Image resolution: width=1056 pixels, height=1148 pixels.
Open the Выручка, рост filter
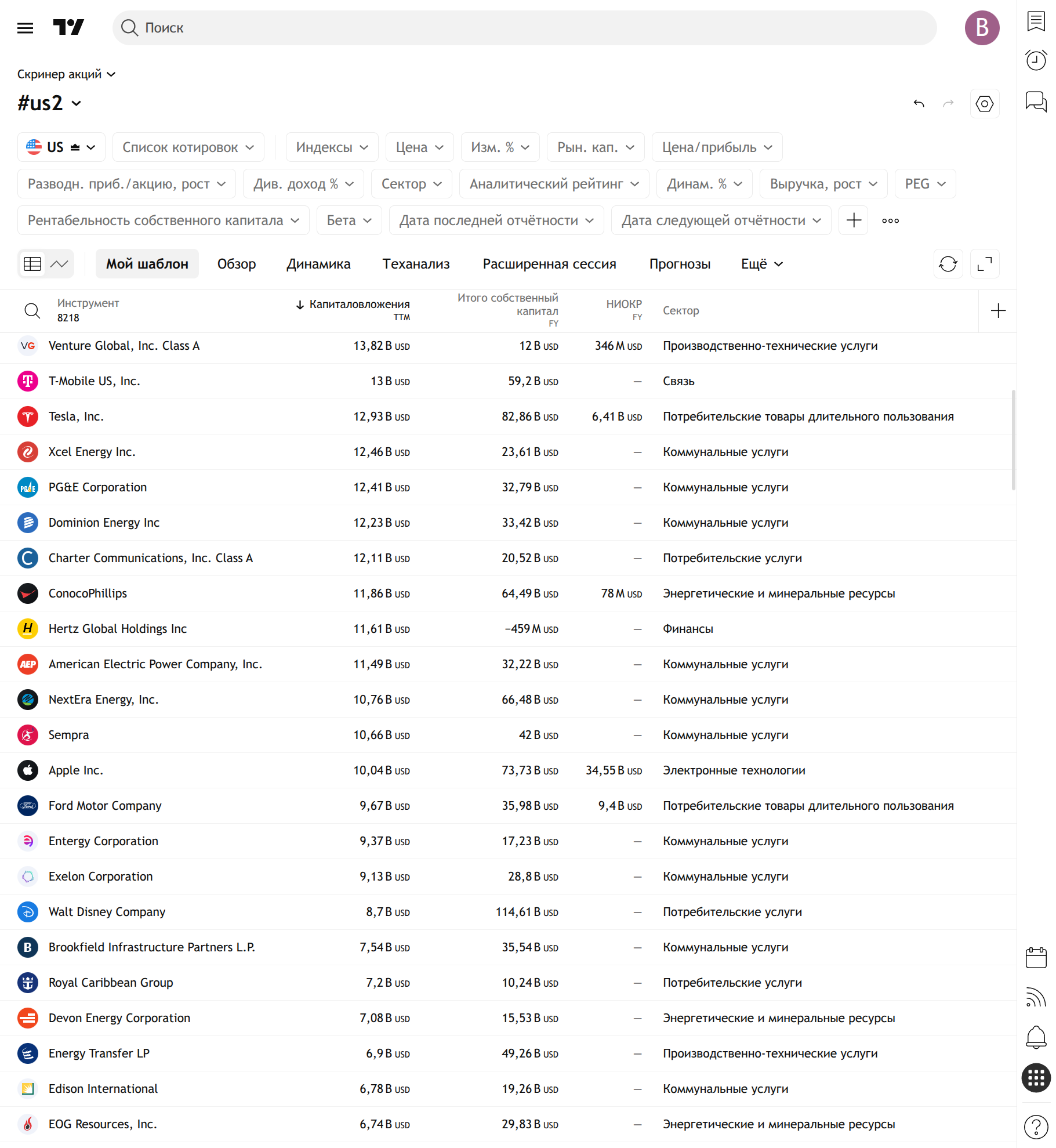pos(823,184)
